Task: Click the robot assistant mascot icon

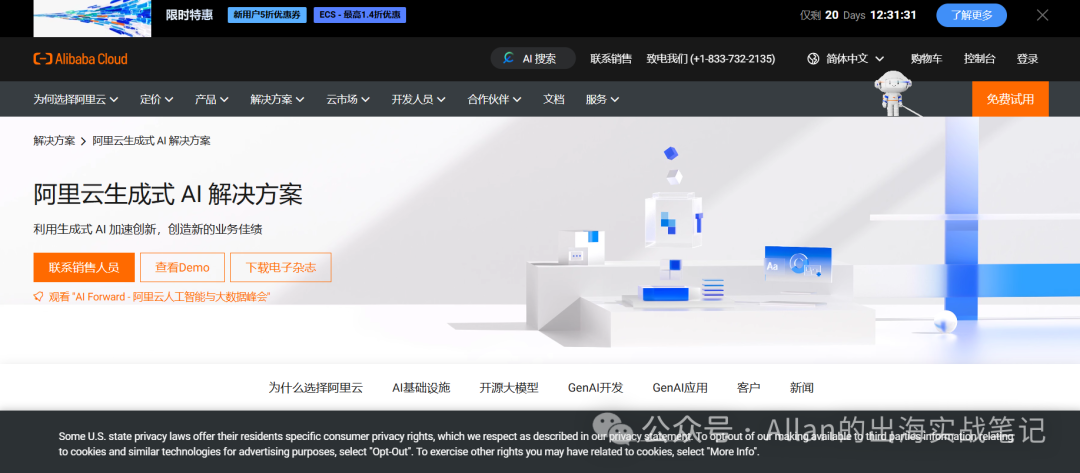Action: click(894, 92)
